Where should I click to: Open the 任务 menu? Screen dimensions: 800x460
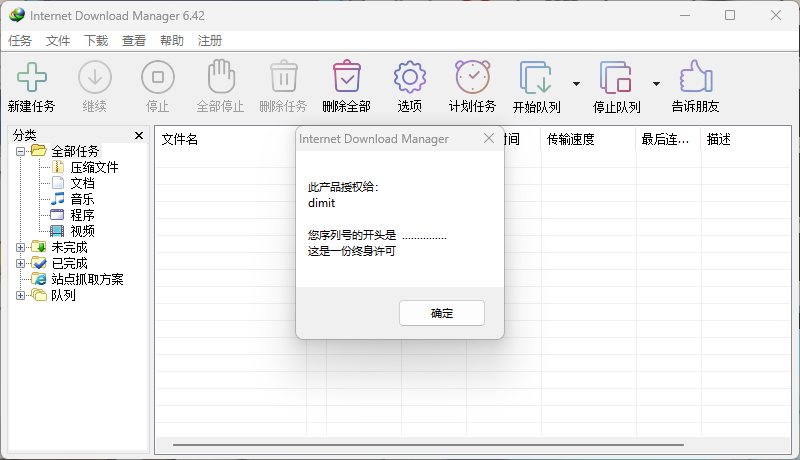tap(20, 41)
